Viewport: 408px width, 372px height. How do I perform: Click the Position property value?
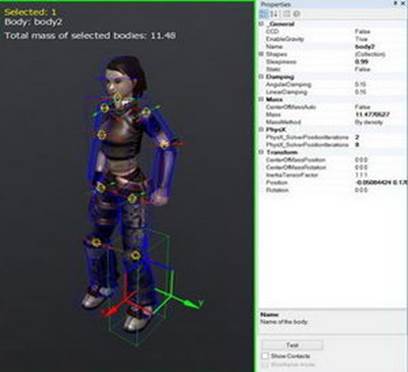tap(381, 182)
